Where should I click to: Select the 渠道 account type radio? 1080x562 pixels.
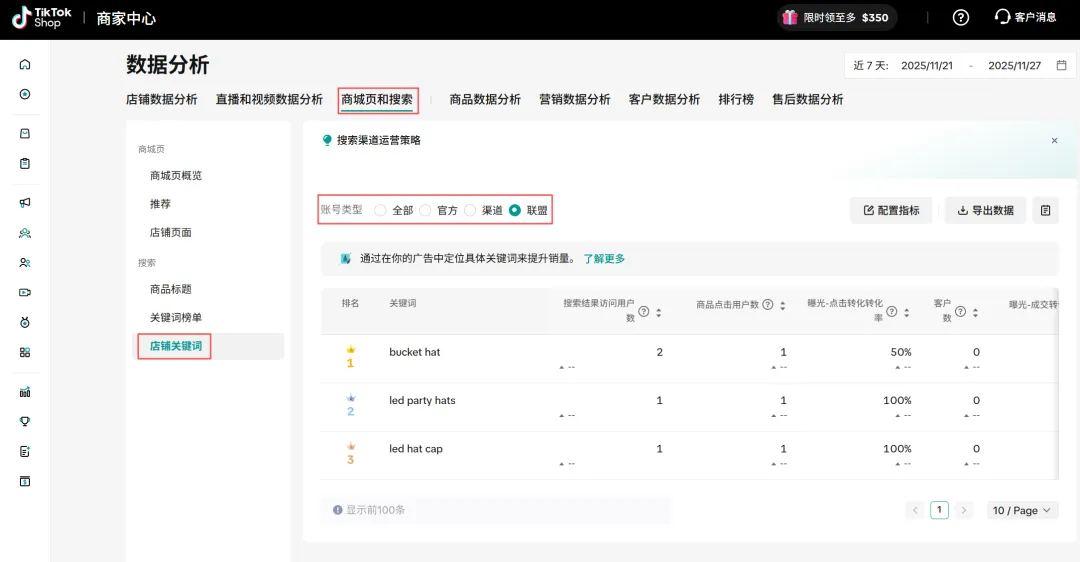470,210
